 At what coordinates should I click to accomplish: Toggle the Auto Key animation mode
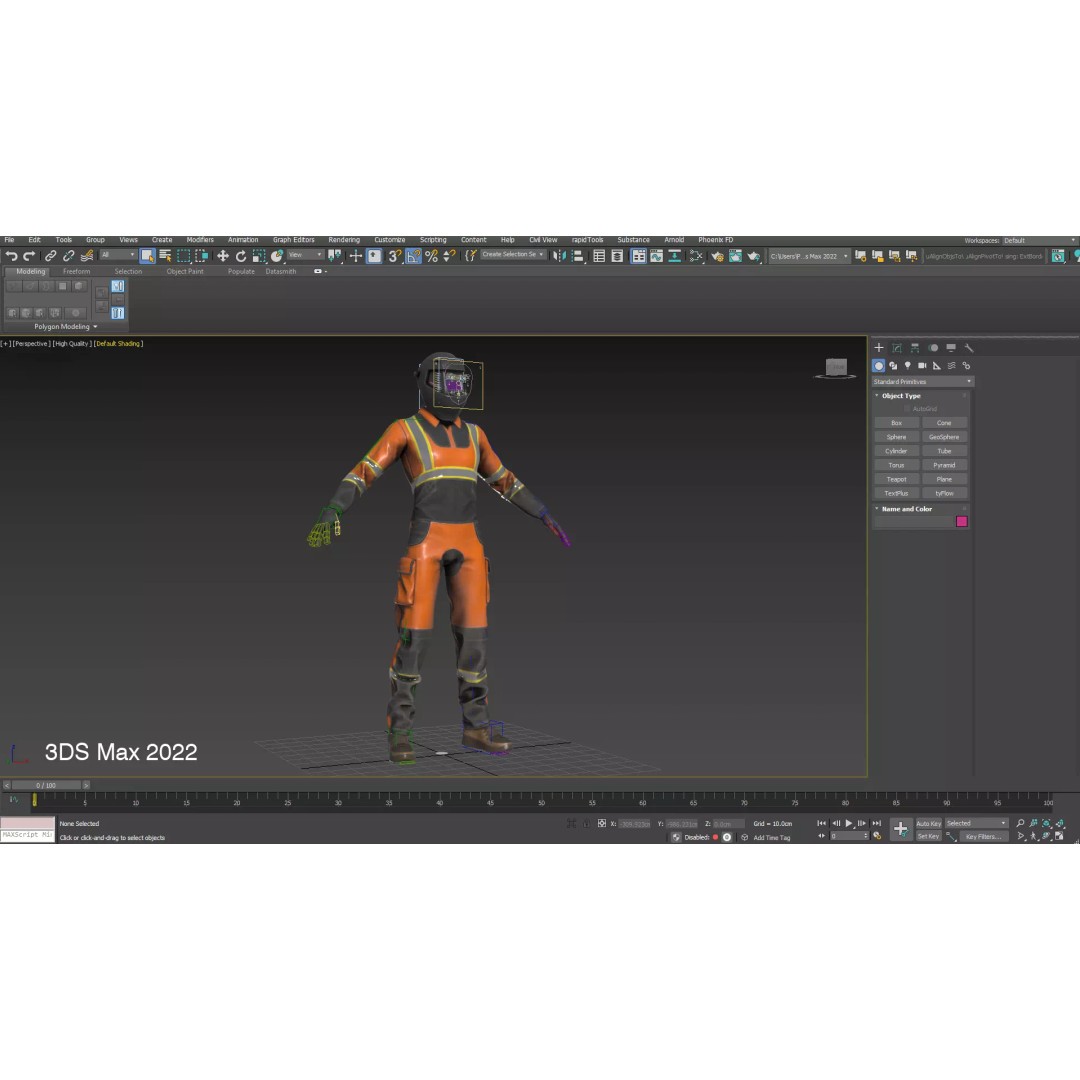[x=928, y=823]
